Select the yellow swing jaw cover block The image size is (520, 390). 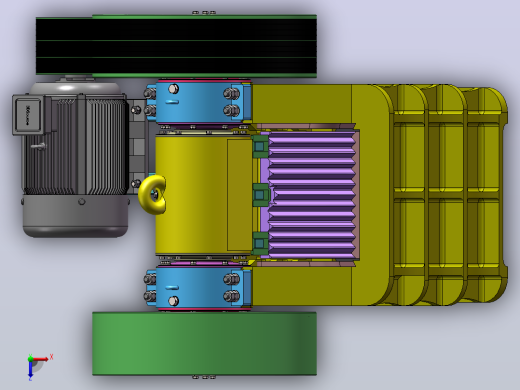coord(203,195)
